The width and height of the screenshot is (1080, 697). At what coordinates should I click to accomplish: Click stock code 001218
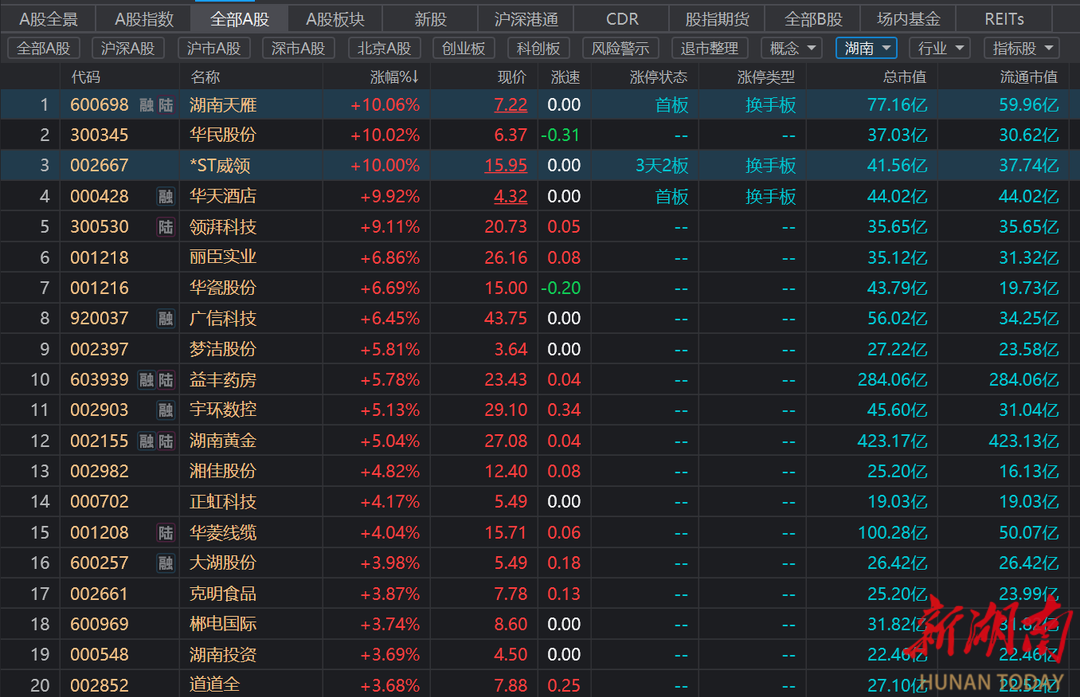click(x=99, y=258)
